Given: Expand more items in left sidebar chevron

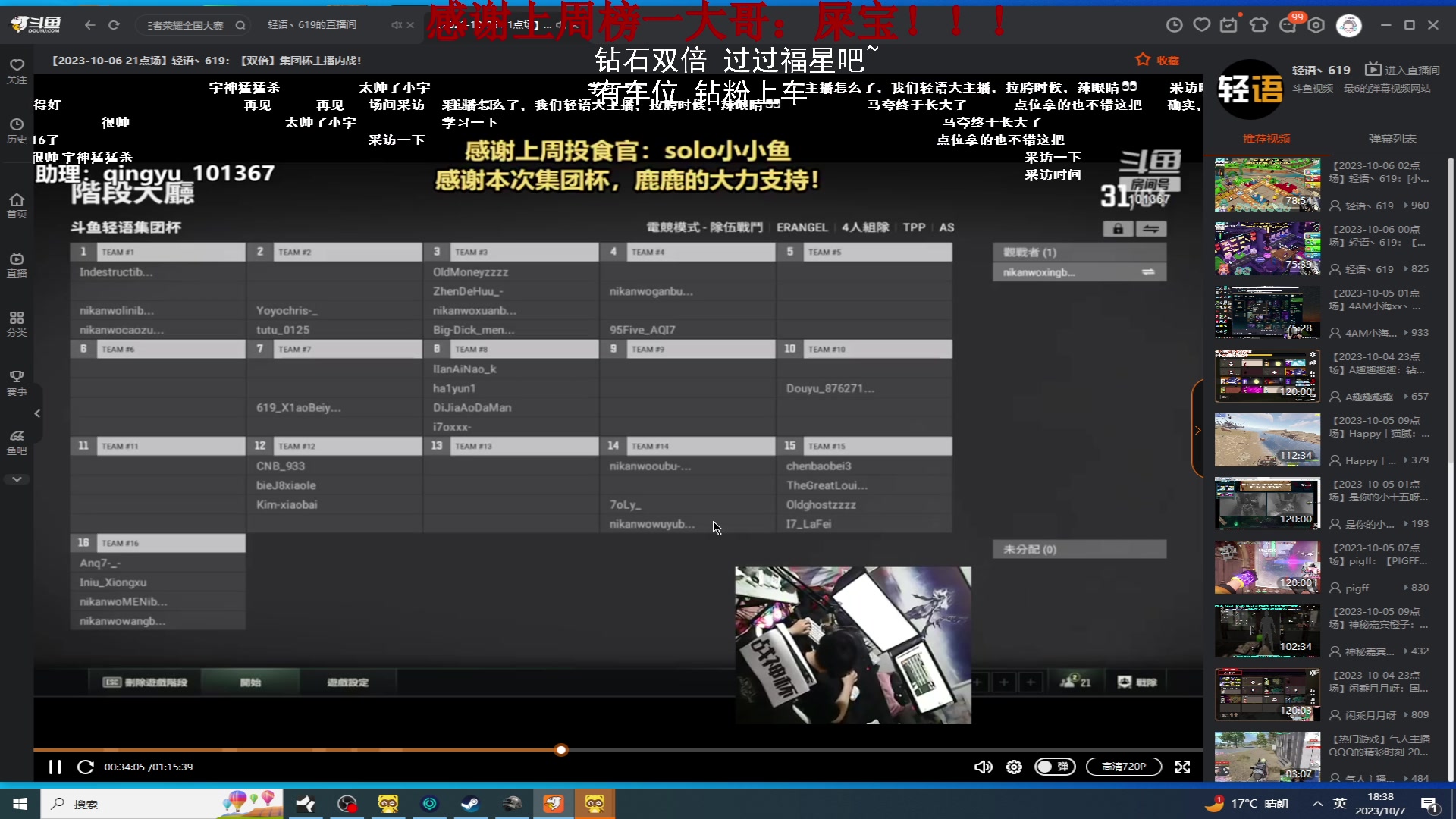Looking at the screenshot, I should 17,479.
